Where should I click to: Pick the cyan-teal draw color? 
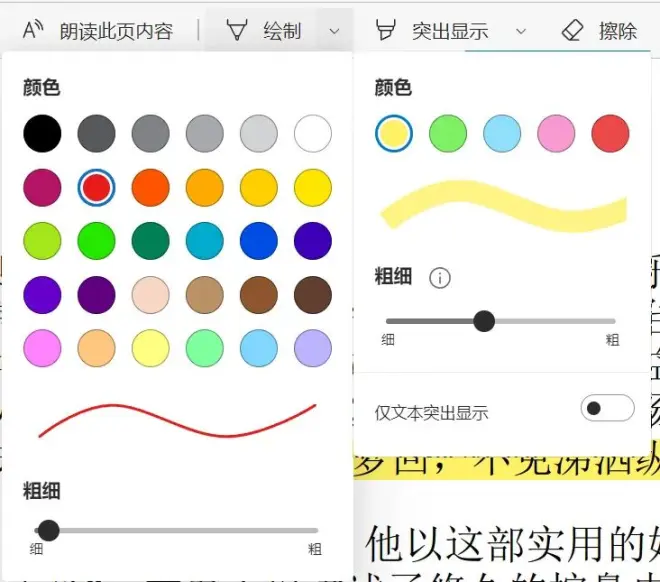205,241
